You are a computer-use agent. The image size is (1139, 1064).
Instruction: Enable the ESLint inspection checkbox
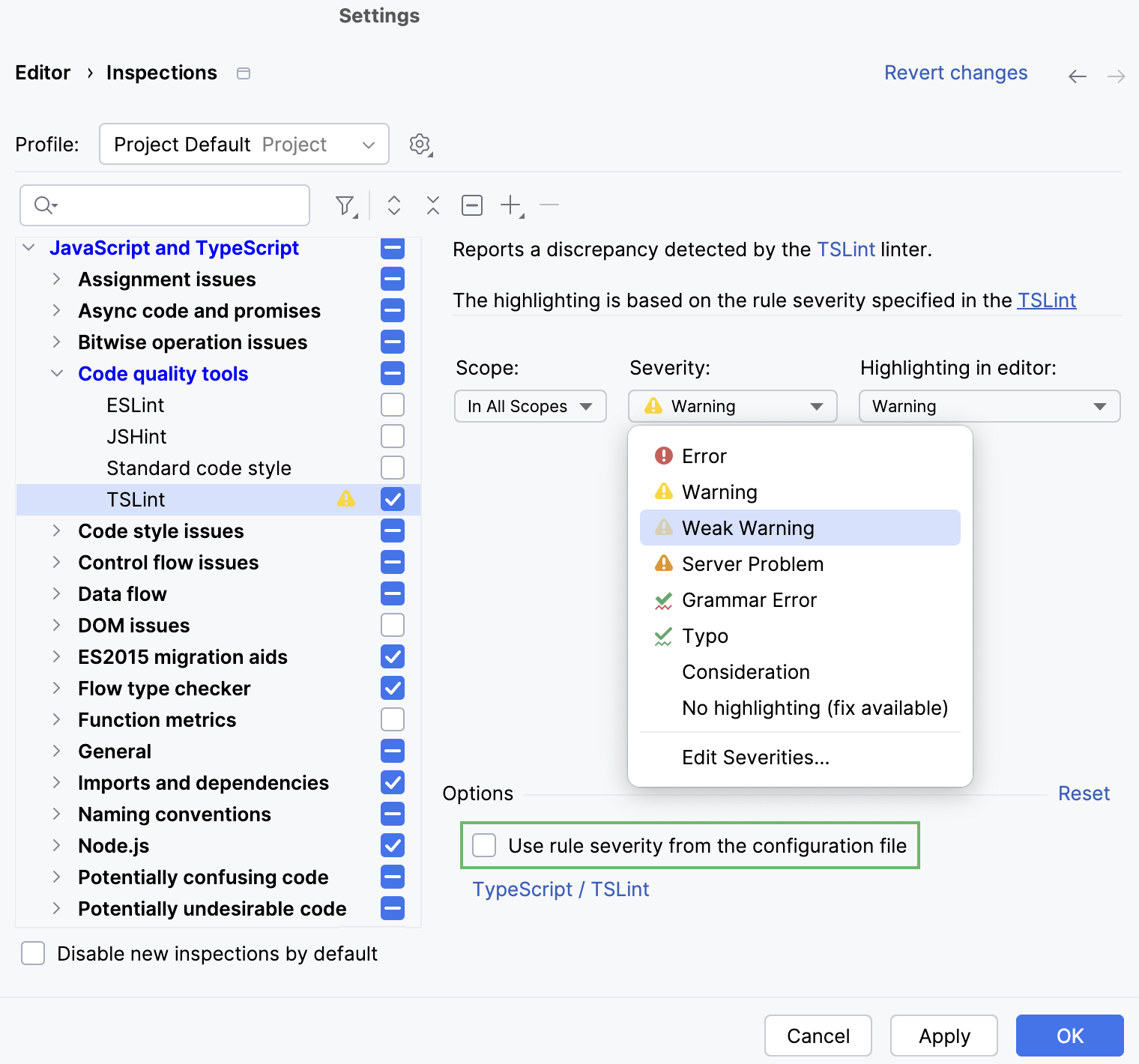pyautogui.click(x=392, y=405)
